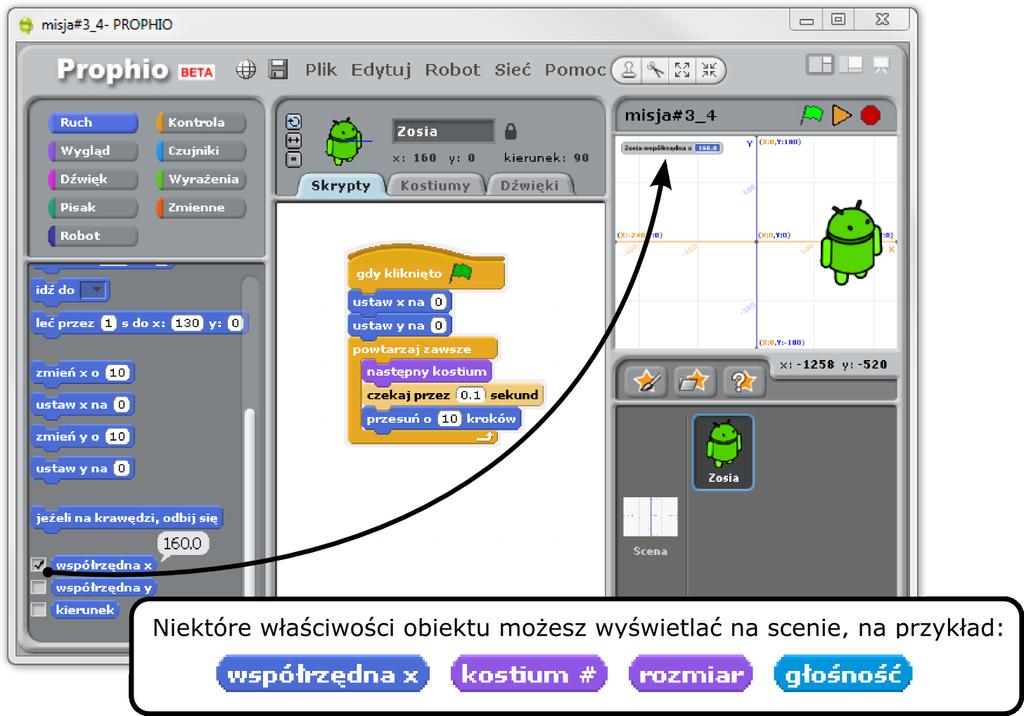Open the Wygląd block category
The width and height of the screenshot is (1024, 716).
click(93, 151)
